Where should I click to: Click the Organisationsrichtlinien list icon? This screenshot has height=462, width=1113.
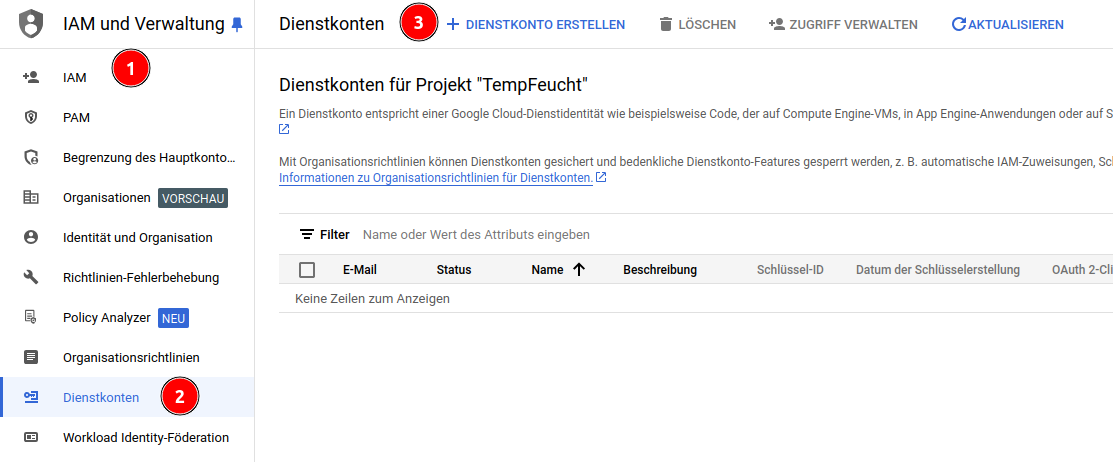coord(31,357)
